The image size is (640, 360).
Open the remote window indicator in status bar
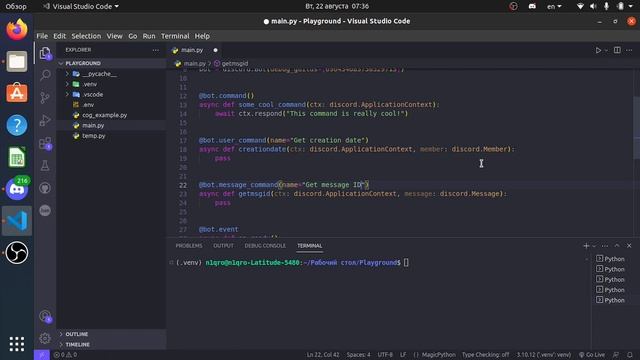[42, 355]
